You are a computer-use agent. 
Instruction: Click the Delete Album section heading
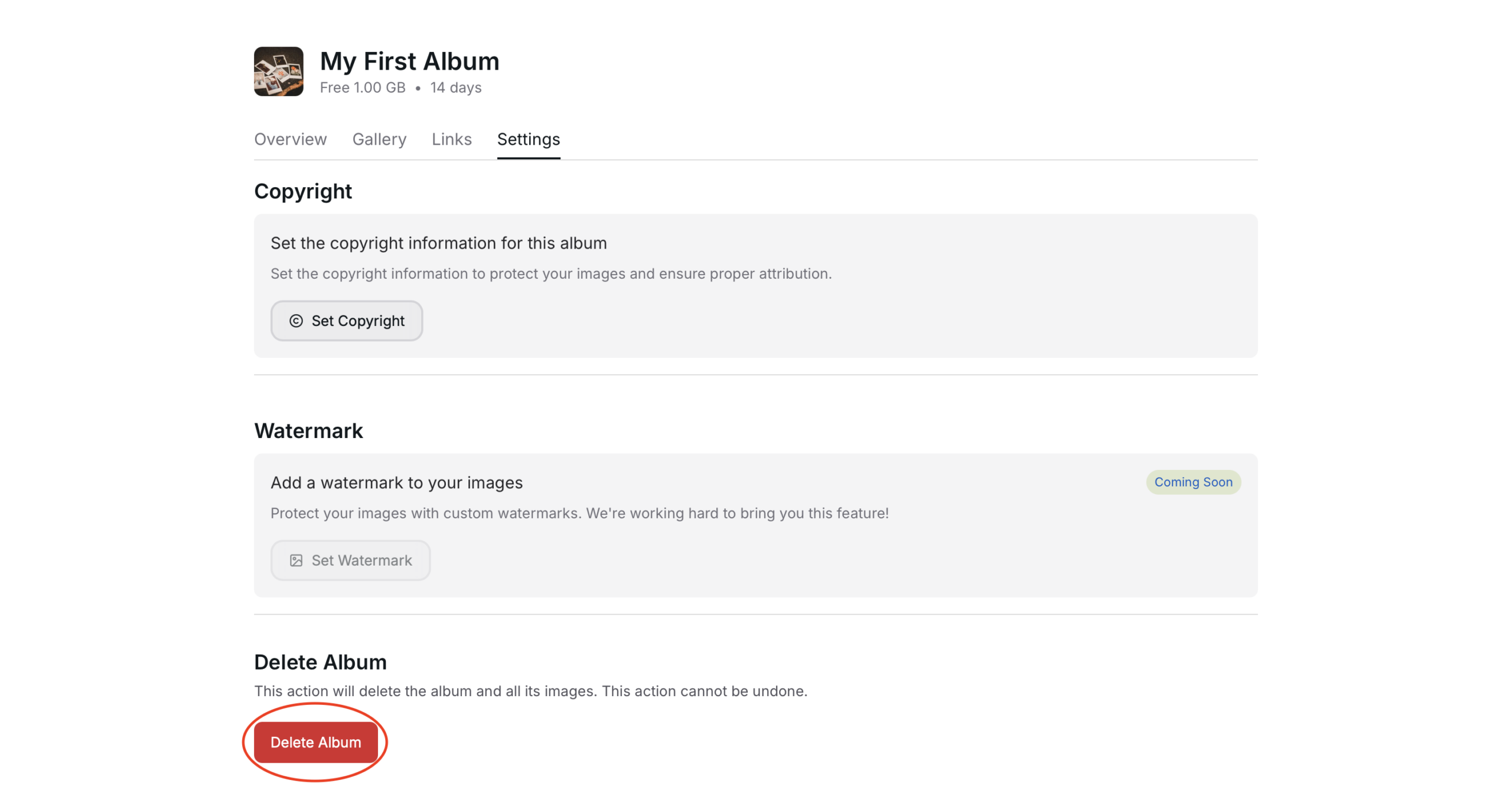click(320, 662)
